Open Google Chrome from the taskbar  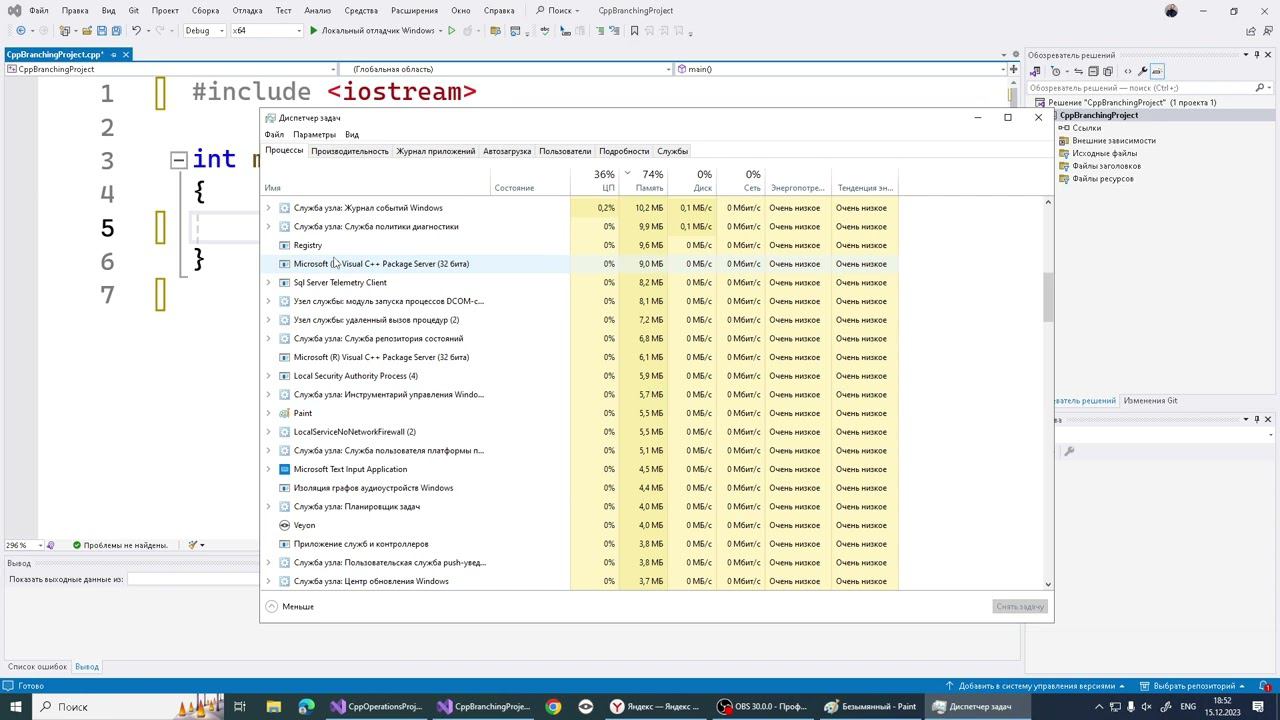pos(553,707)
